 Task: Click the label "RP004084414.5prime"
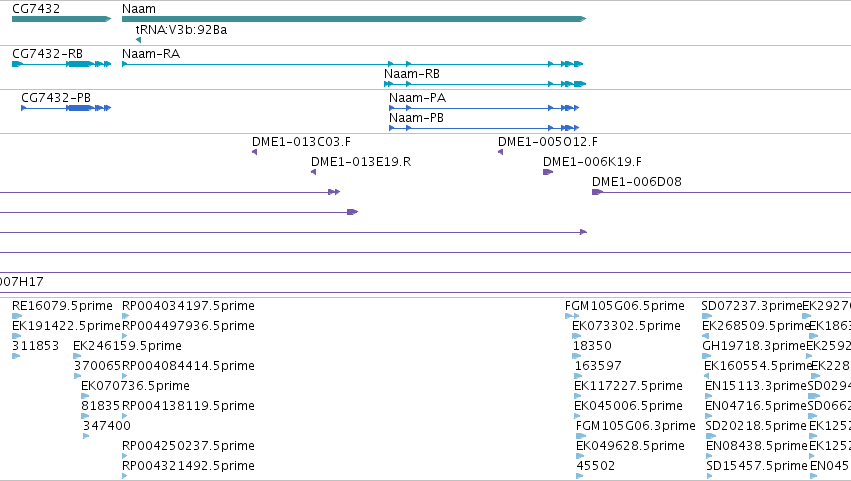click(x=188, y=366)
